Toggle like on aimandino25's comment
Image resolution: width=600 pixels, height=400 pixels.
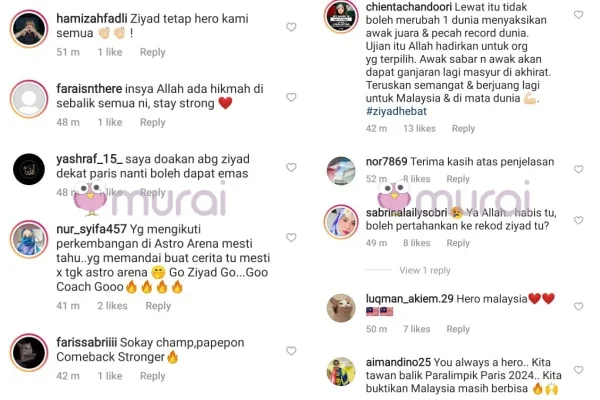pos(578,370)
